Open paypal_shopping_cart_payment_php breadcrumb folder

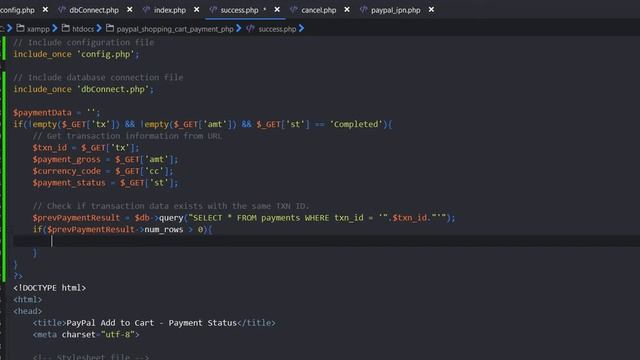[175, 29]
